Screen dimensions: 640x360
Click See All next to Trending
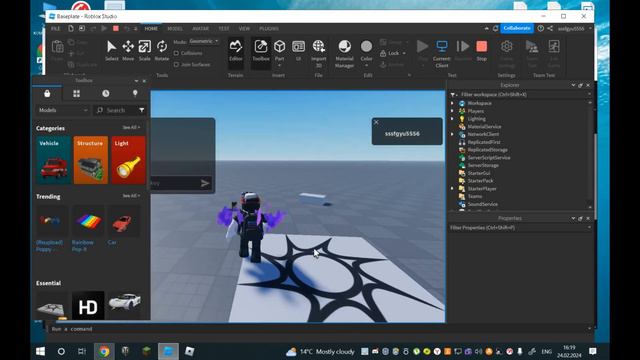coord(131,196)
